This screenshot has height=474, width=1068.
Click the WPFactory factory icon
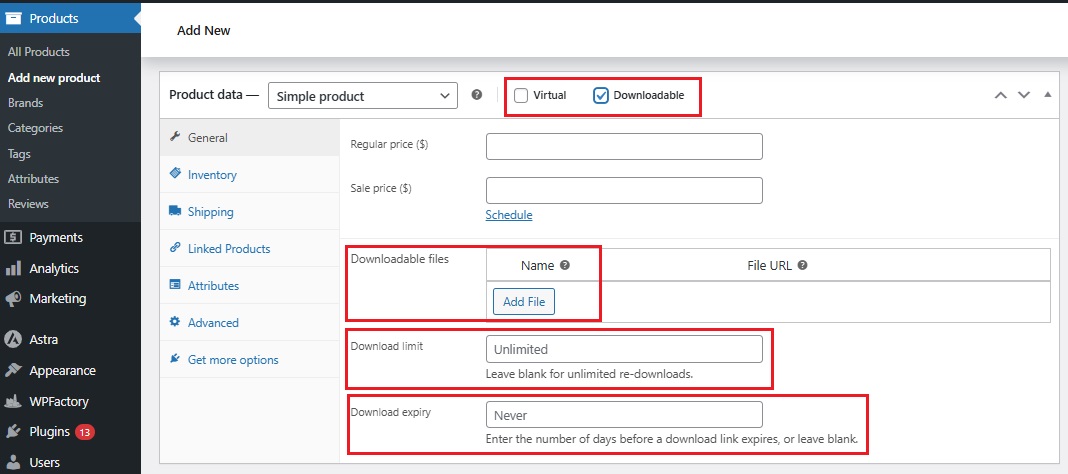click(12, 401)
